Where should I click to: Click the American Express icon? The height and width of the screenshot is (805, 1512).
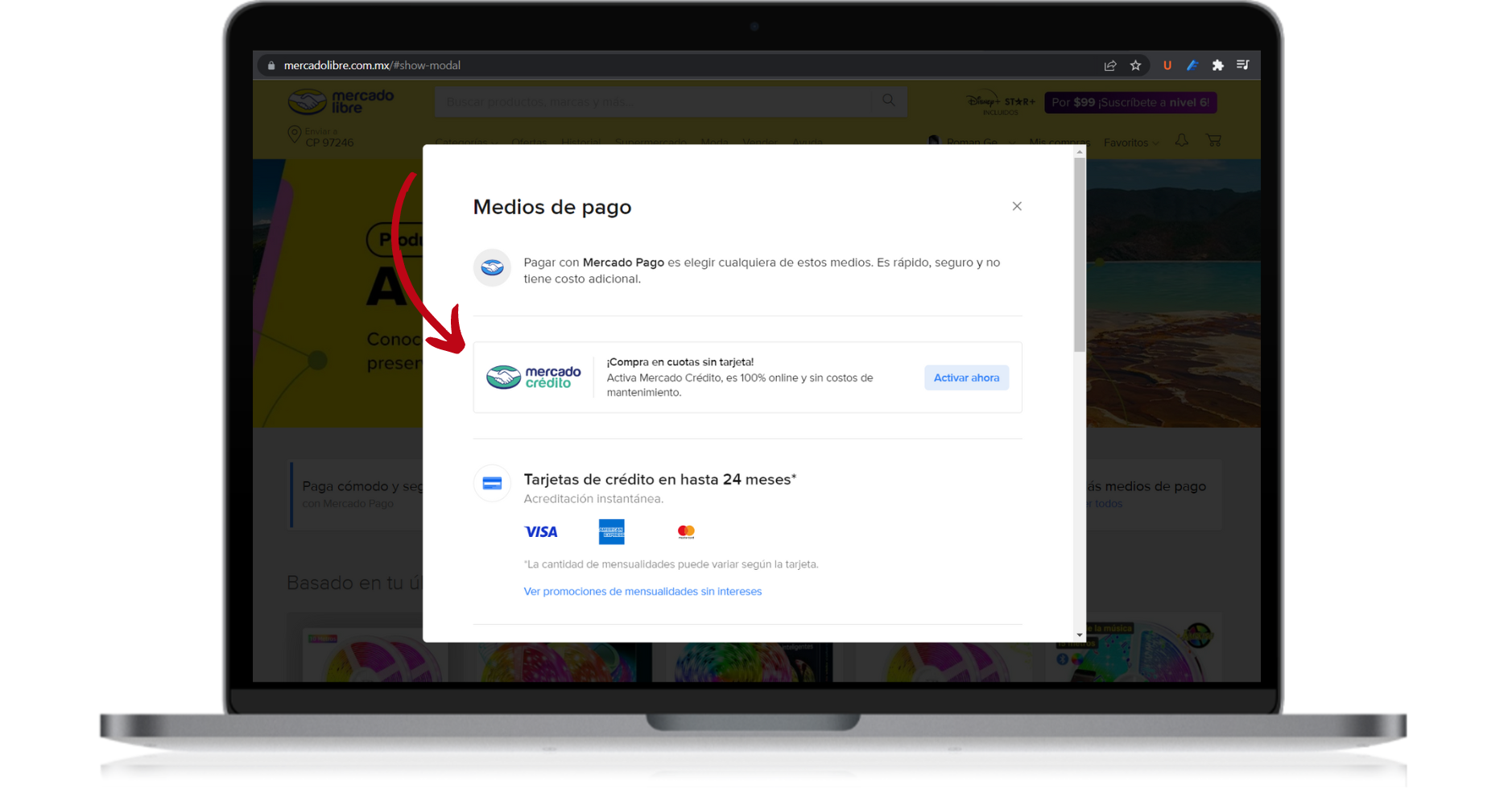click(612, 531)
